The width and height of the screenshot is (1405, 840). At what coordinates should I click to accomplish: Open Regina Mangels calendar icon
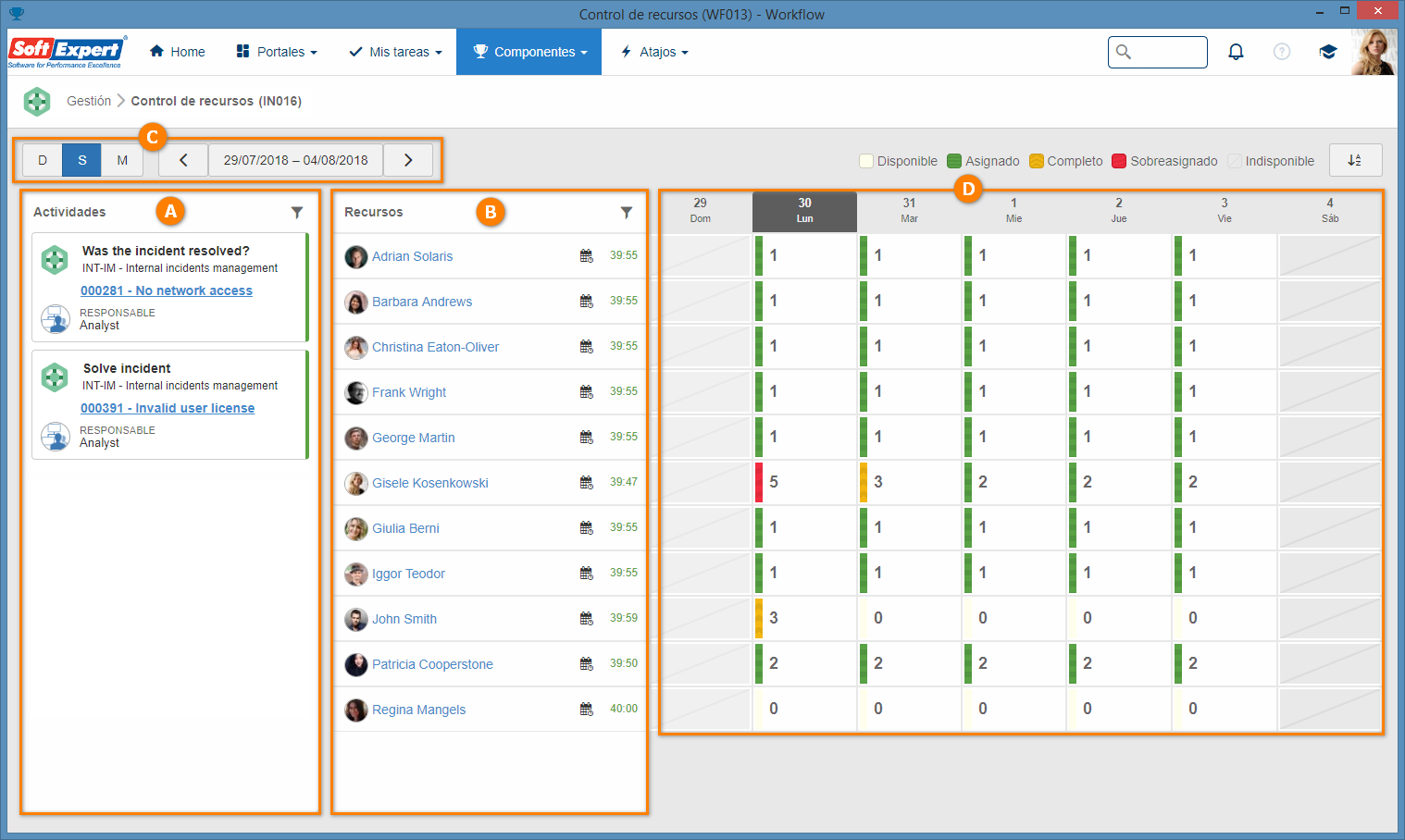pyautogui.click(x=587, y=710)
